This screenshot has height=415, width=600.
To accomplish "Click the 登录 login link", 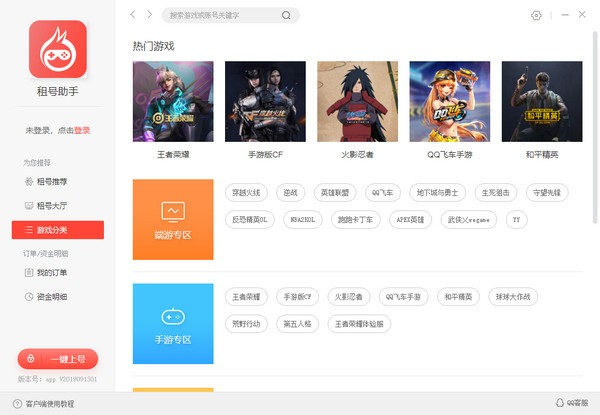I will (82, 130).
